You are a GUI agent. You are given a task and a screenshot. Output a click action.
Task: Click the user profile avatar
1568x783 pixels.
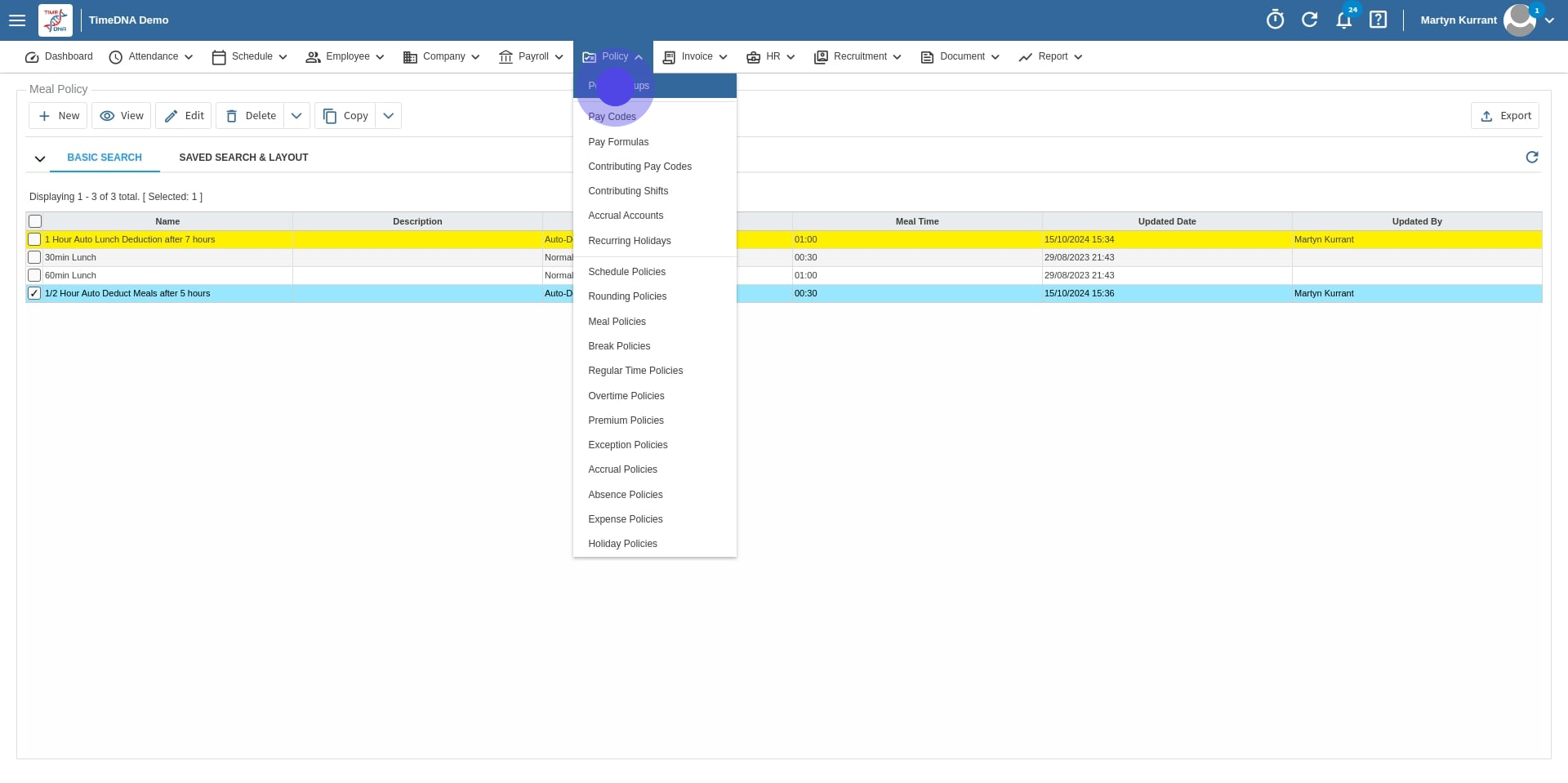tap(1519, 20)
